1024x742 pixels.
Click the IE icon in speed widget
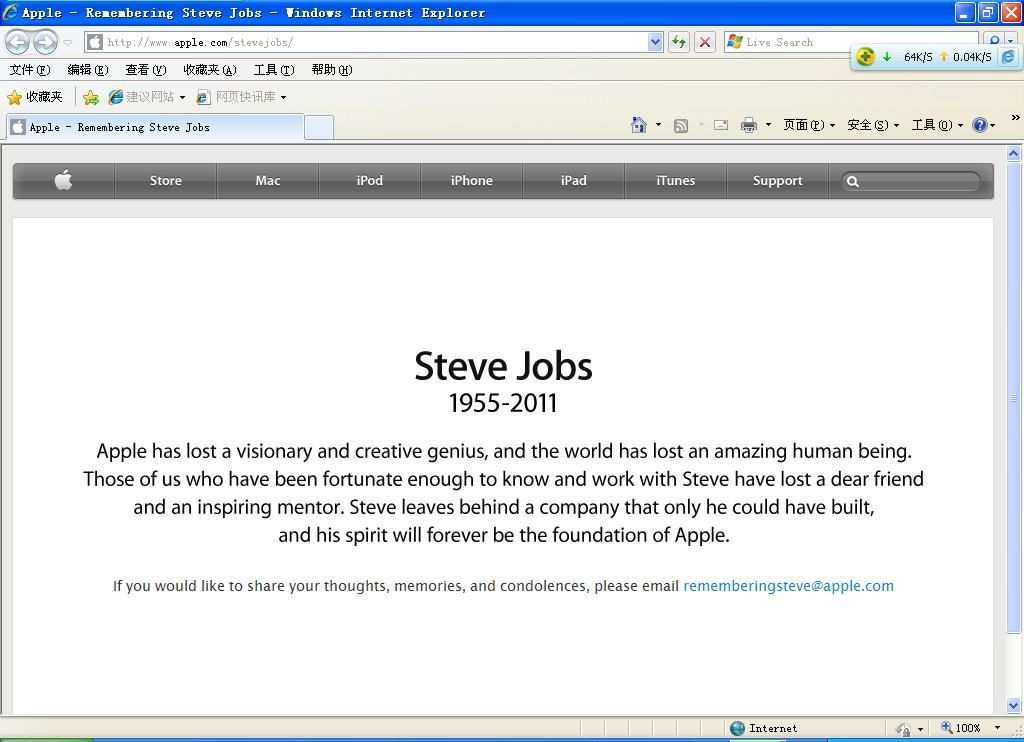(x=1008, y=57)
